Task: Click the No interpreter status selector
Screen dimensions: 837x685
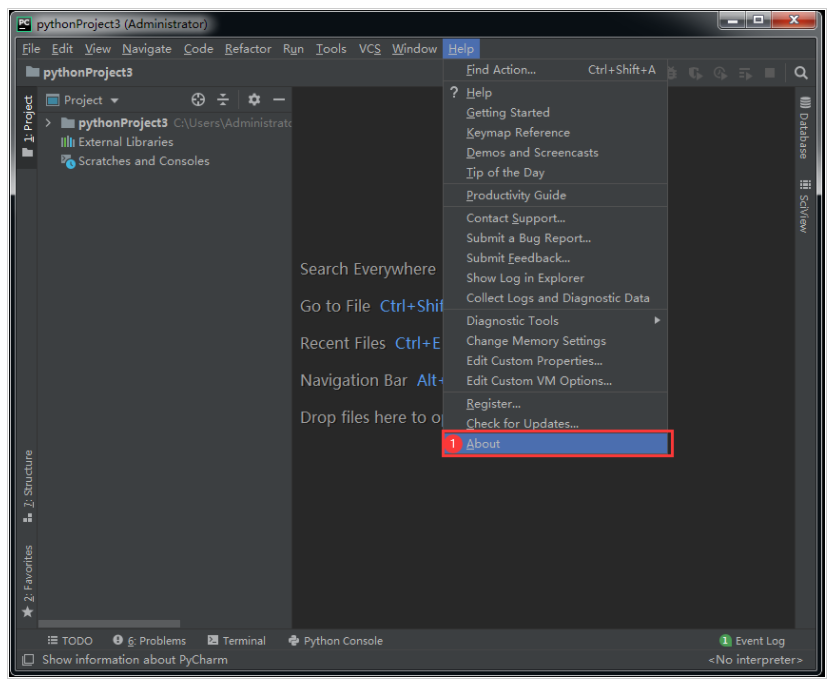Action: 755,660
